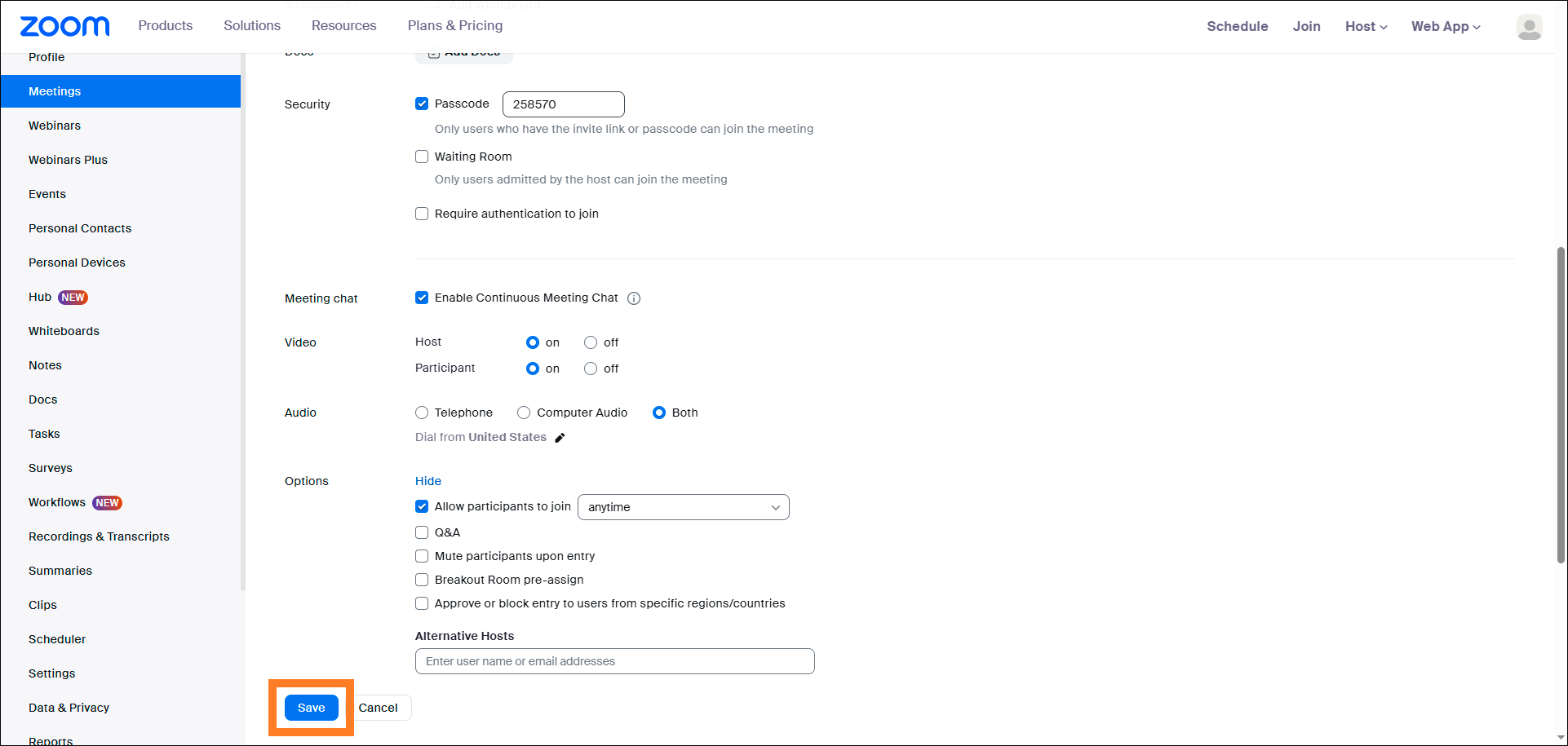Go to Recordings & Transcripts in sidebar
Image resolution: width=1568 pixels, height=746 pixels.
(x=99, y=536)
